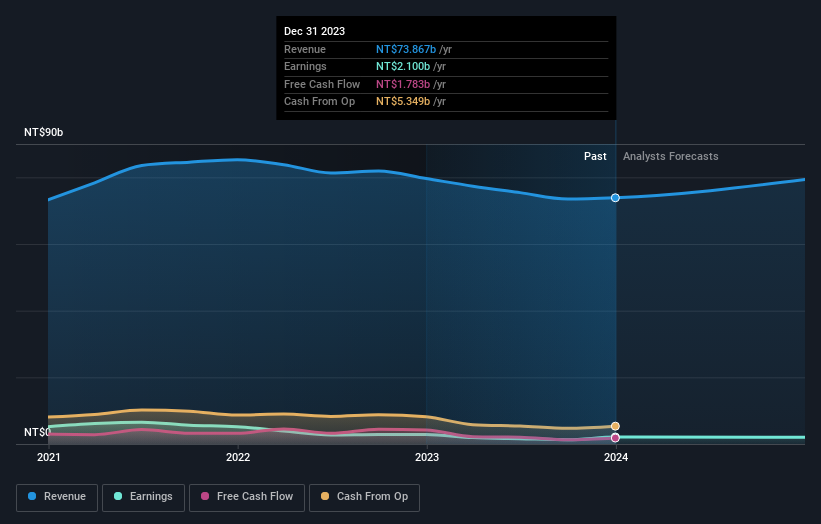Click the Free Cash Flow label in tooltip
This screenshot has width=821, height=524.
[322, 84]
